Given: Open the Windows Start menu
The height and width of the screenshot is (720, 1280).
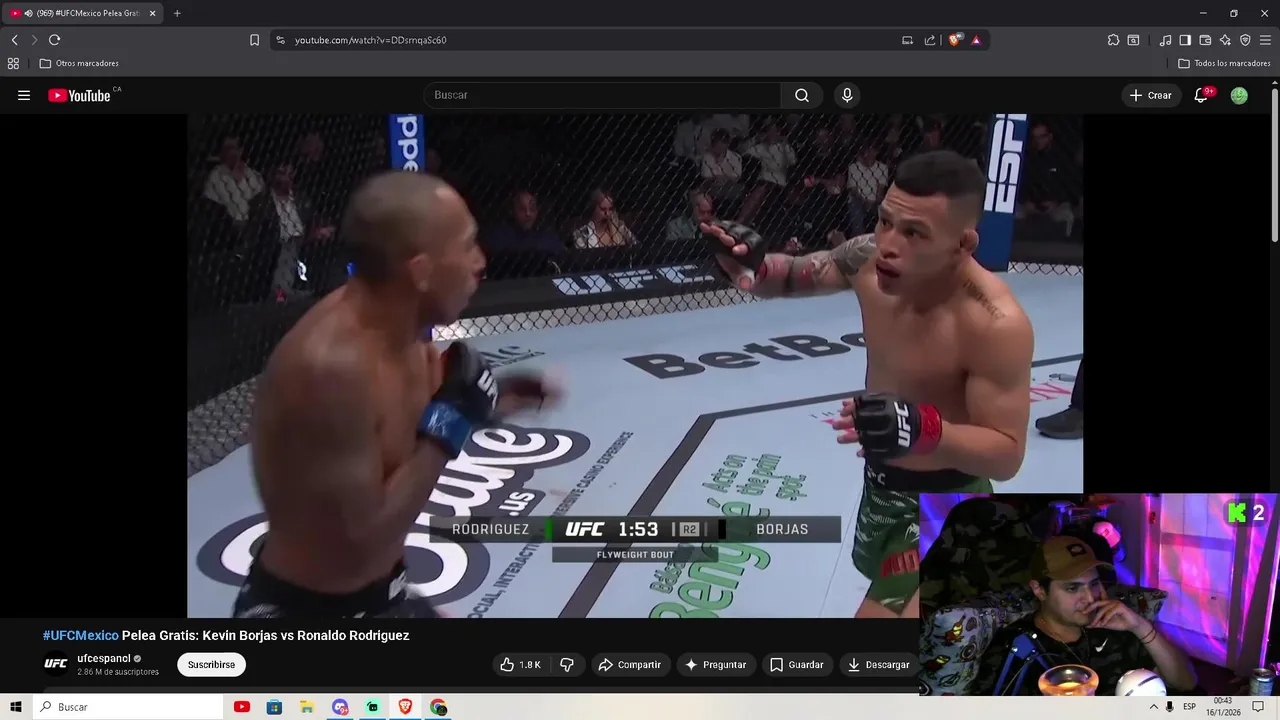Looking at the screenshot, I should pos(15,707).
